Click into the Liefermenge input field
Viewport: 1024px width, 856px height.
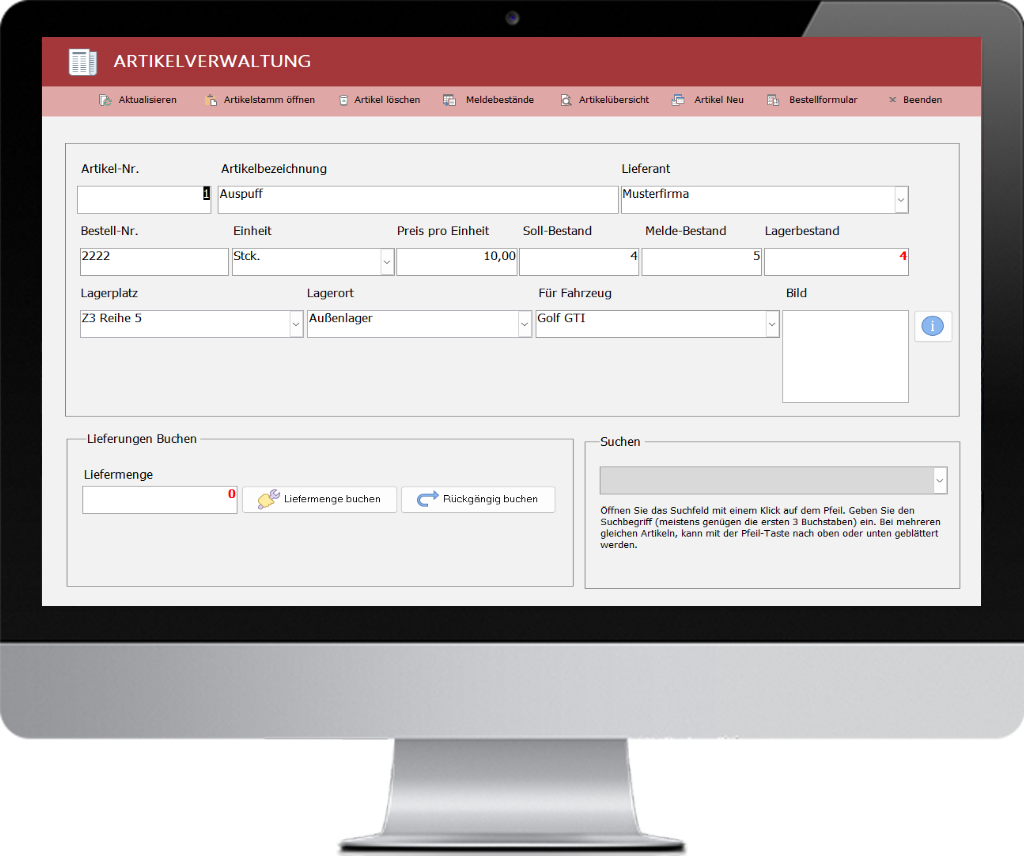(159, 500)
